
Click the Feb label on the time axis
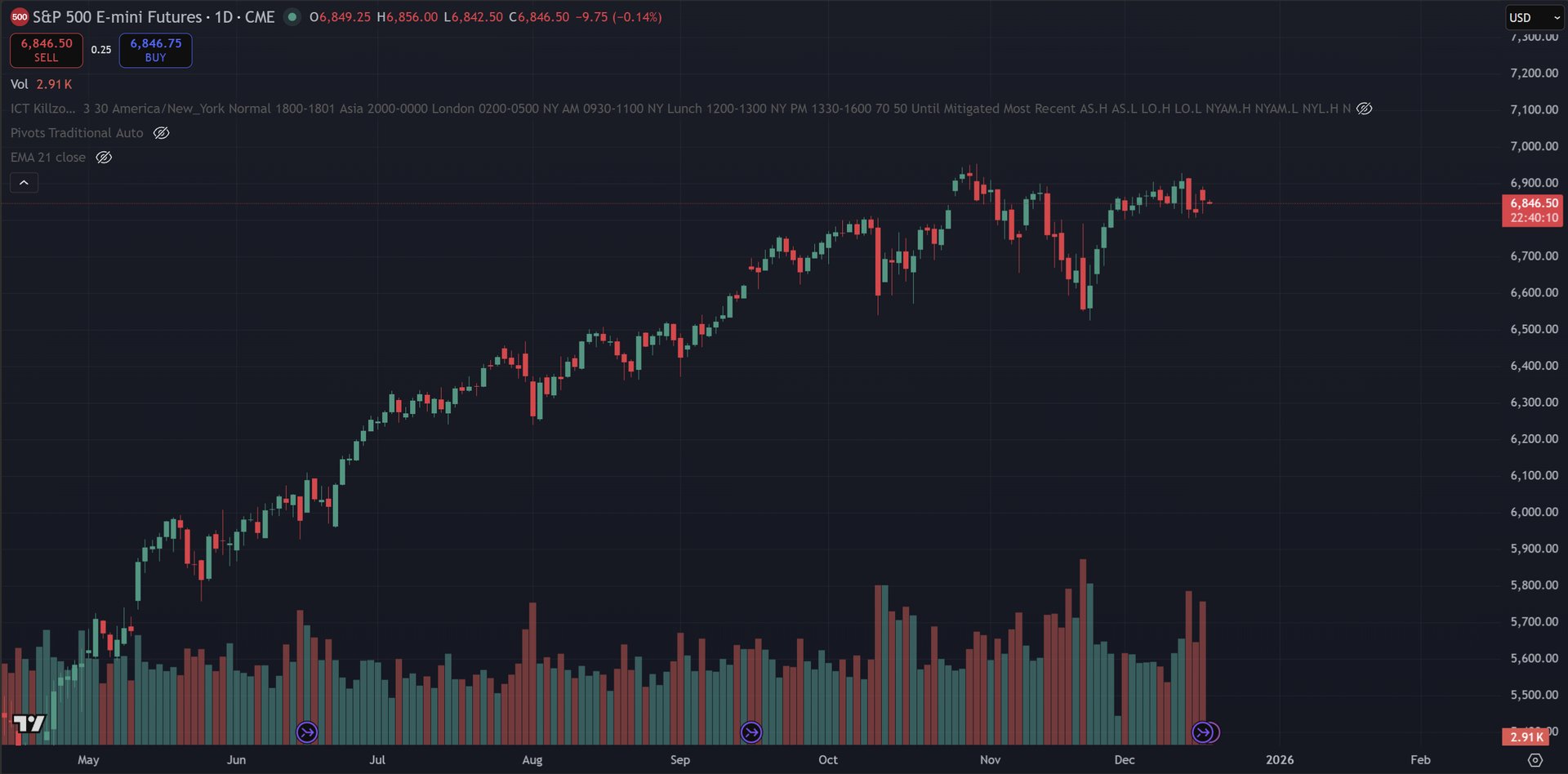click(1421, 760)
